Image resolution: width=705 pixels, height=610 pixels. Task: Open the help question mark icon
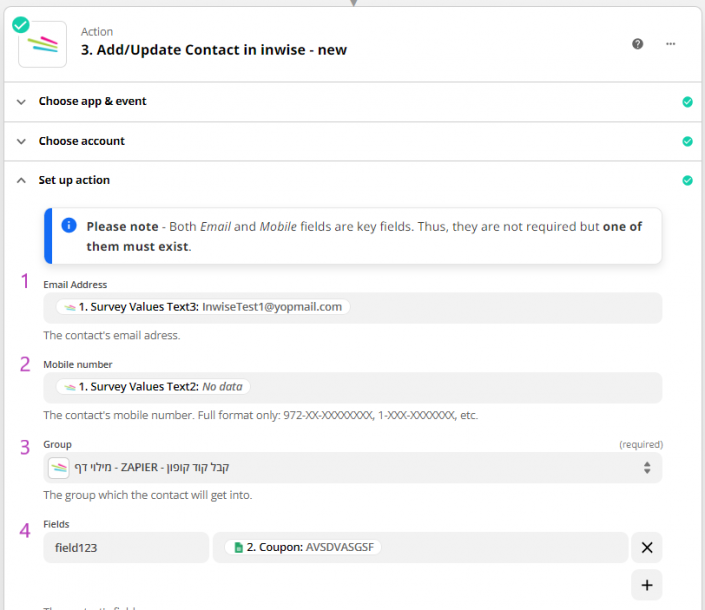pos(637,44)
